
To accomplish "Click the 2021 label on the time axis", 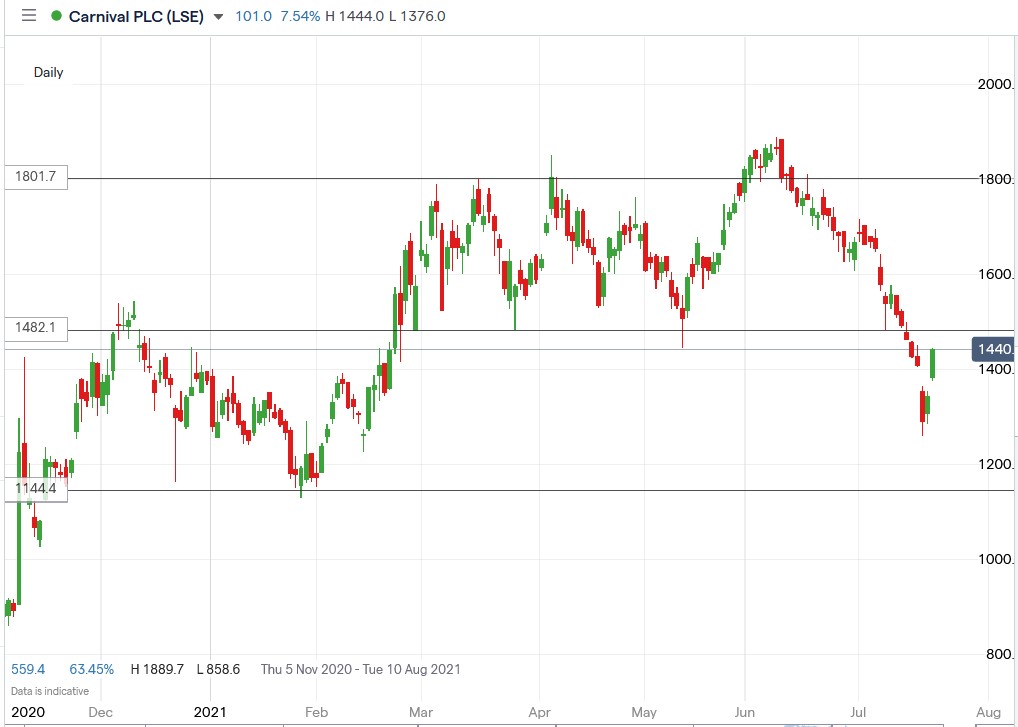I will tap(208, 712).
